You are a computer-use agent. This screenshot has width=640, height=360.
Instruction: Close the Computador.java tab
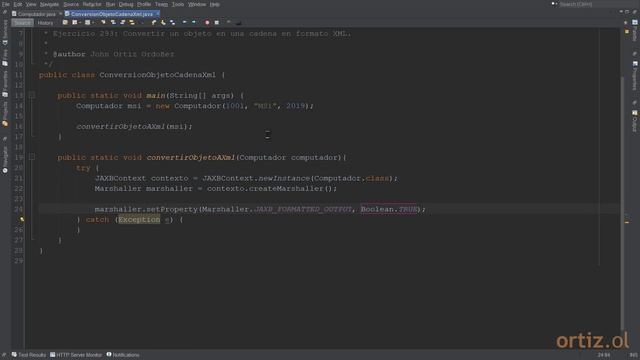pyautogui.click(x=60, y=14)
